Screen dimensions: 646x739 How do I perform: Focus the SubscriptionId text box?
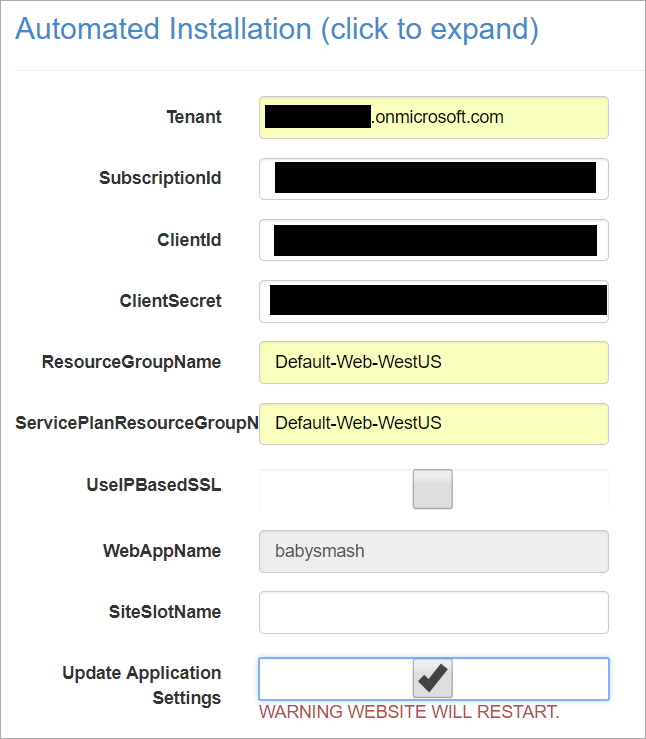433,179
